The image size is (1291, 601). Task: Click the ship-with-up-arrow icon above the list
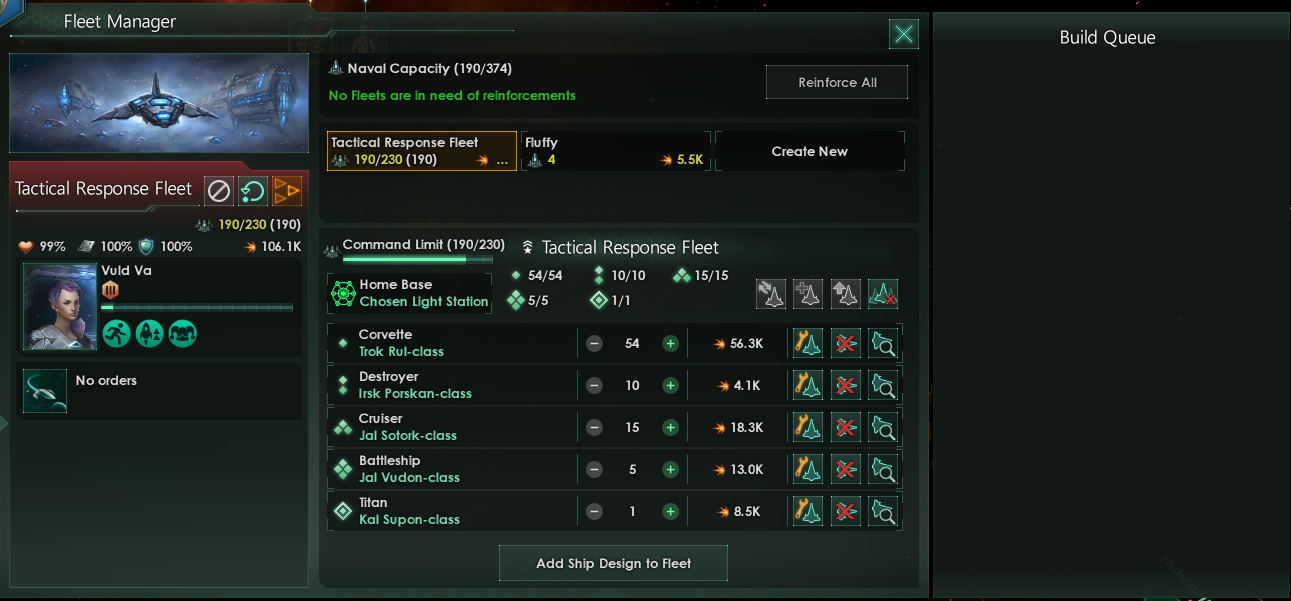click(845, 294)
